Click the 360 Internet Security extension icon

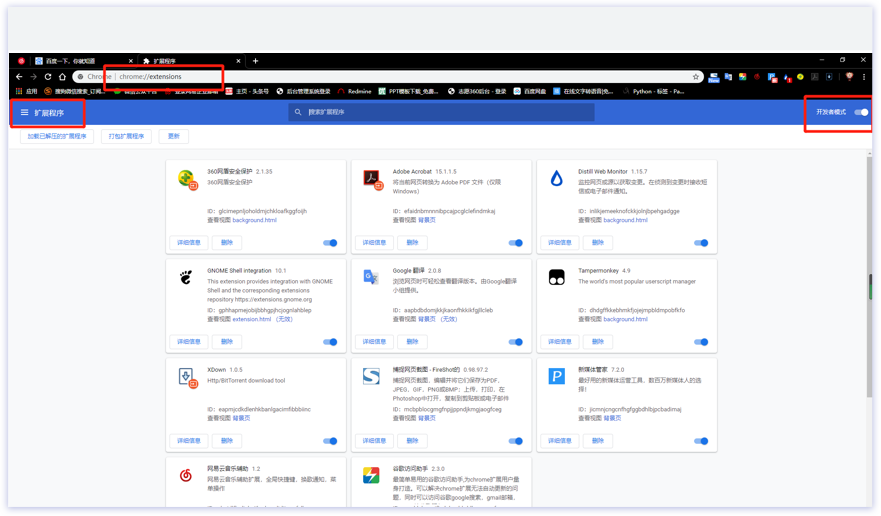[187, 180]
